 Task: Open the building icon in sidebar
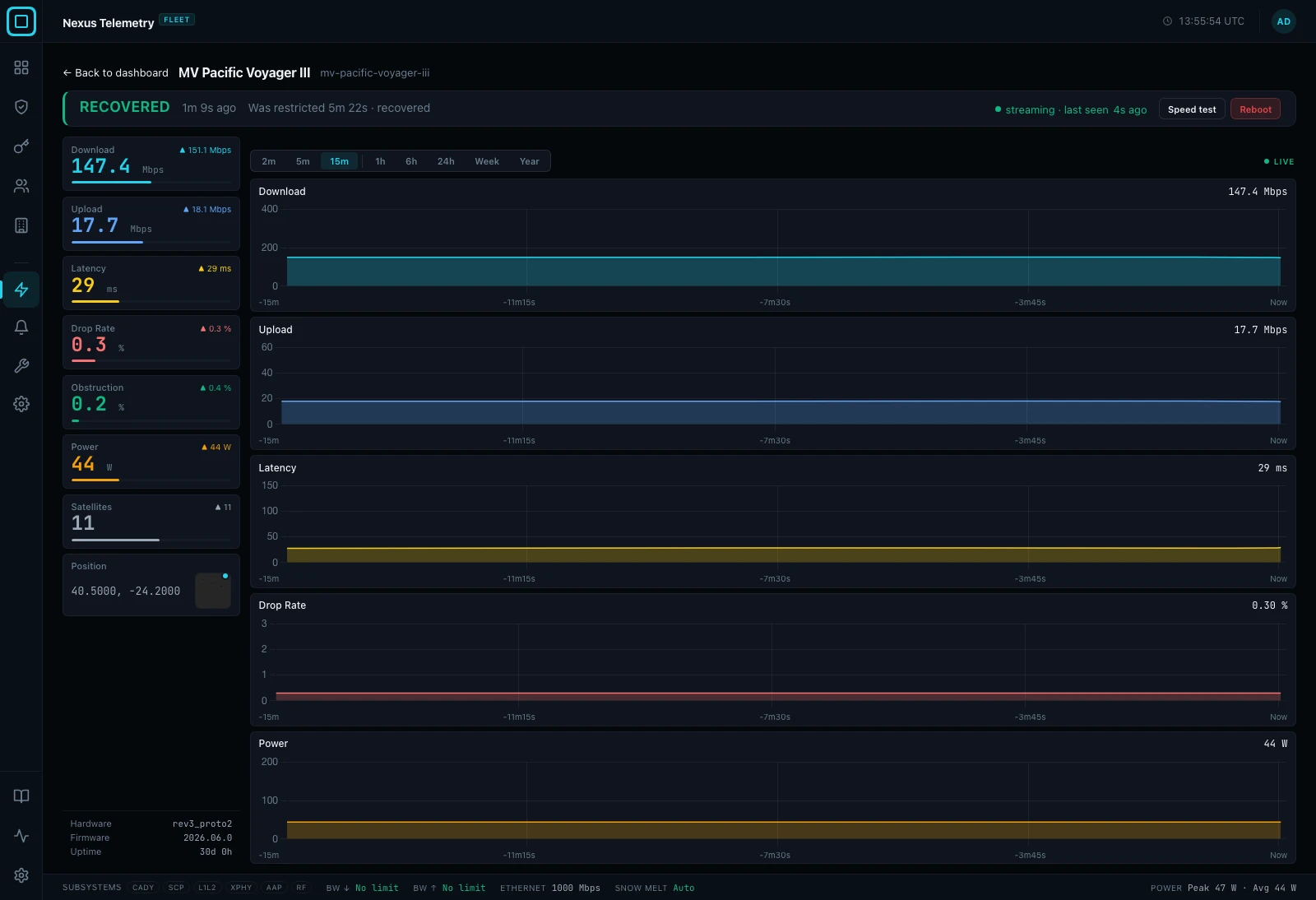point(21,225)
